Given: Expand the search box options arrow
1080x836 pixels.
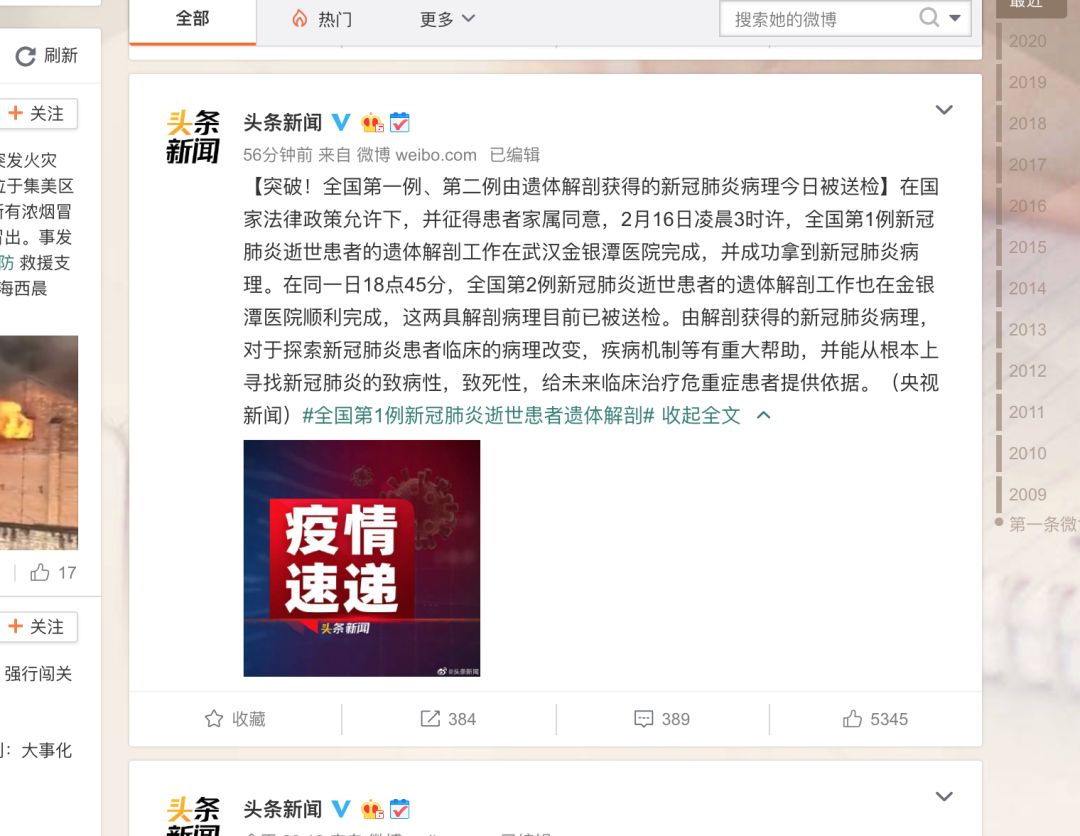Looking at the screenshot, I should tap(955, 18).
